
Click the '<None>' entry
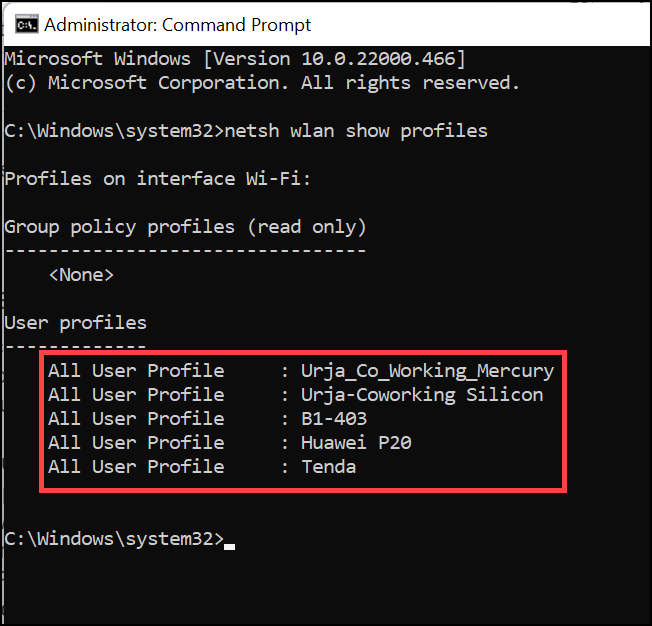coord(81,274)
